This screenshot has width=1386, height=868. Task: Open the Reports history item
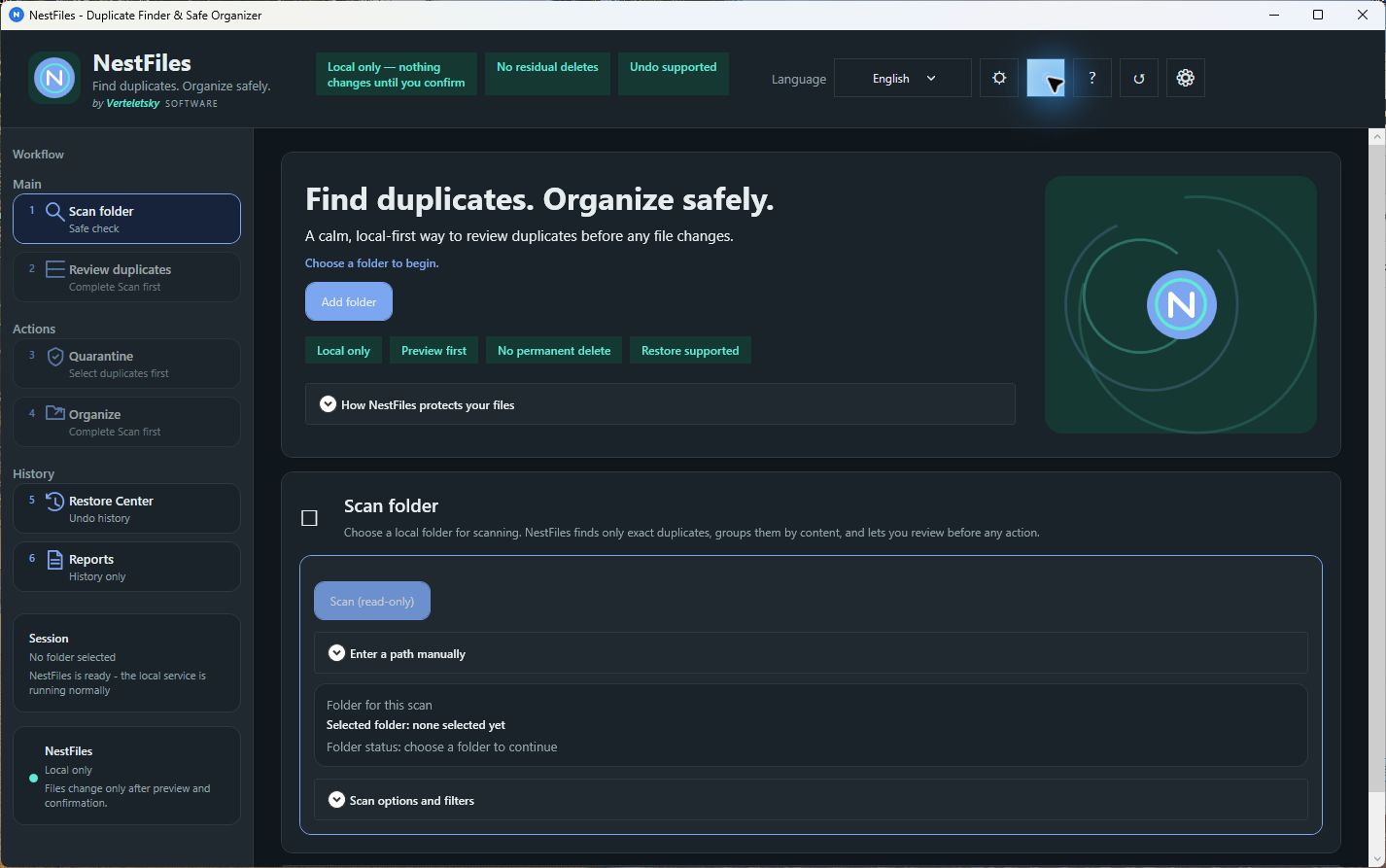[126, 567]
